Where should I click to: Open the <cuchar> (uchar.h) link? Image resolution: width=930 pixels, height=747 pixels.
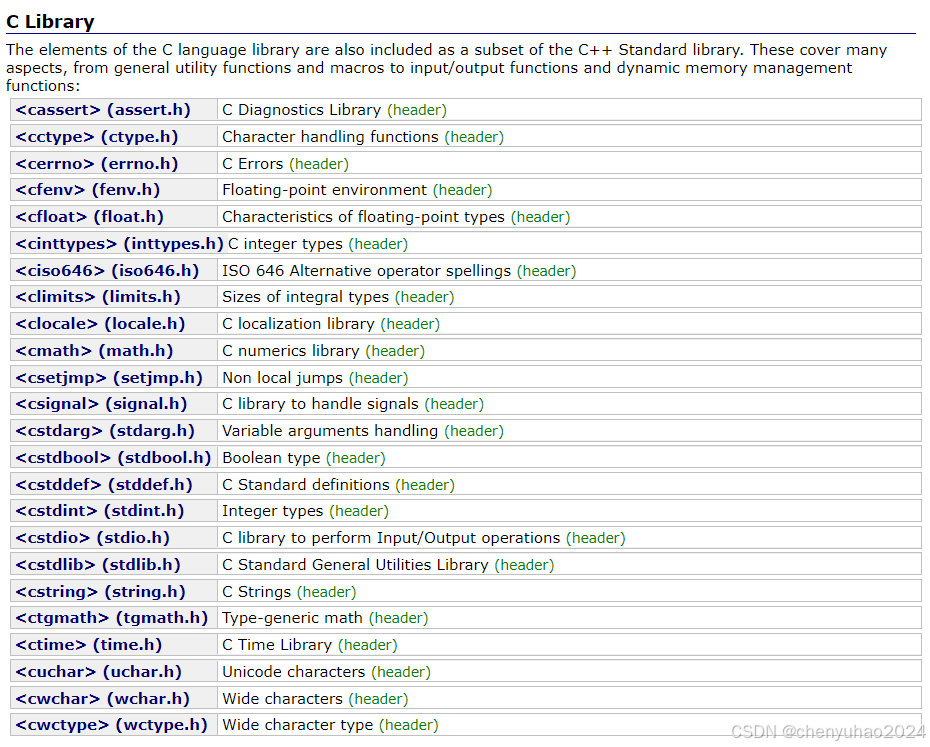coord(98,672)
